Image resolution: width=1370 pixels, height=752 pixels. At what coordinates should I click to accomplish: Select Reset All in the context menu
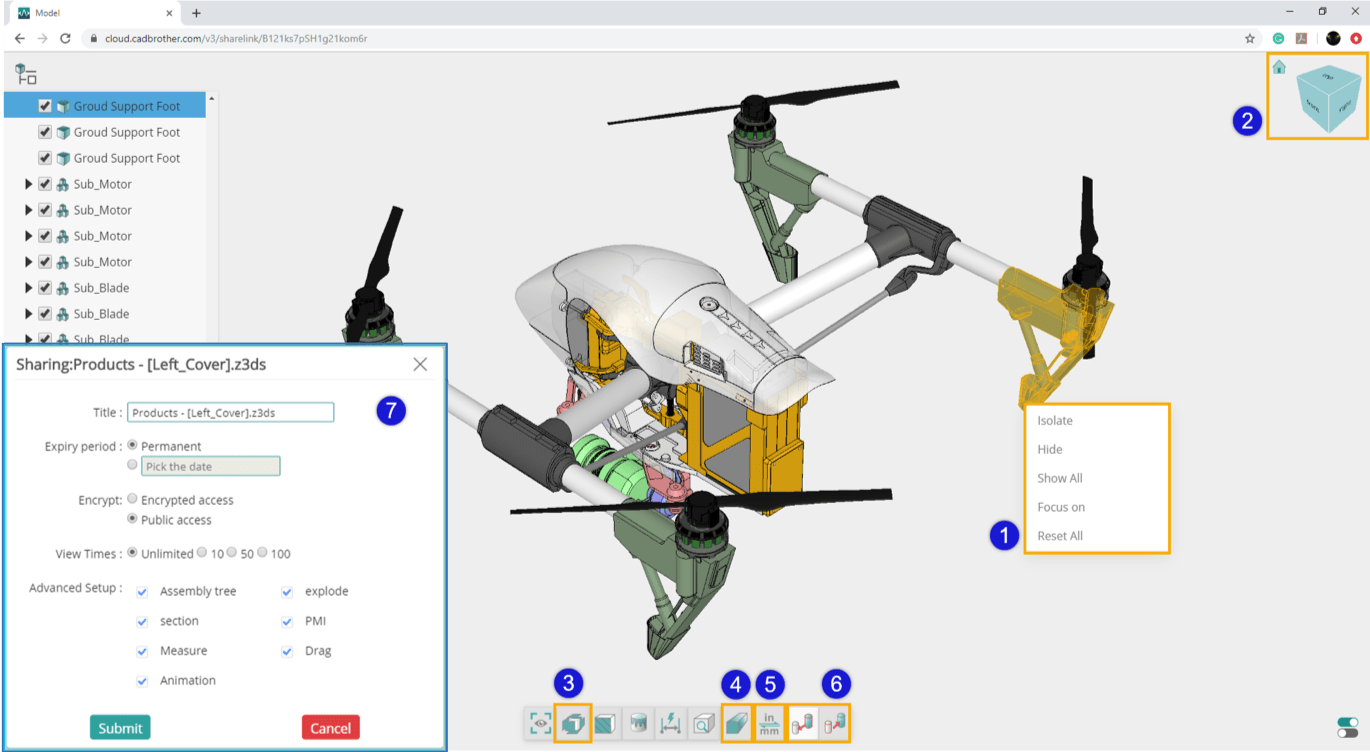coord(1059,535)
